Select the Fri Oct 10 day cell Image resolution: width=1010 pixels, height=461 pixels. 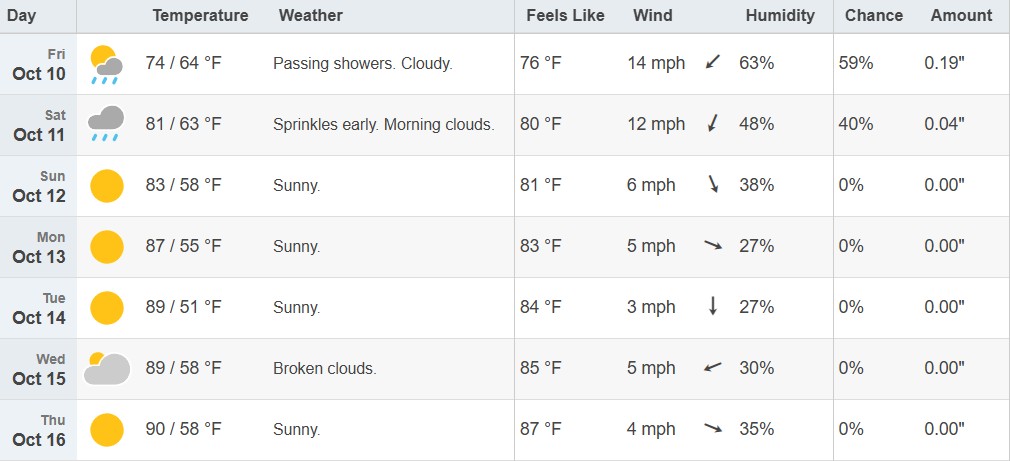click(40, 64)
